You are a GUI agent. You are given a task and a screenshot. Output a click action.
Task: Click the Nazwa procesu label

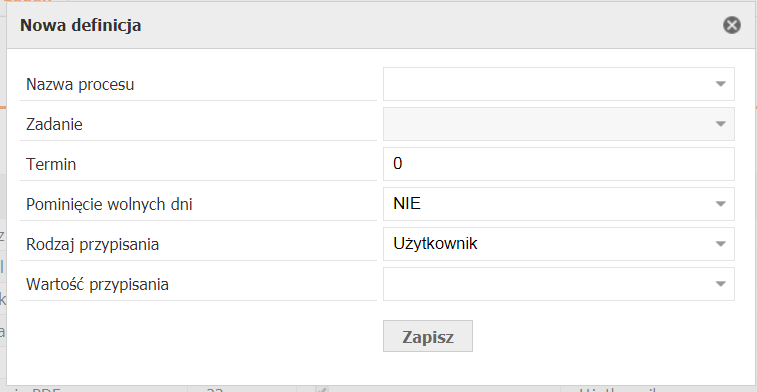(x=80, y=84)
